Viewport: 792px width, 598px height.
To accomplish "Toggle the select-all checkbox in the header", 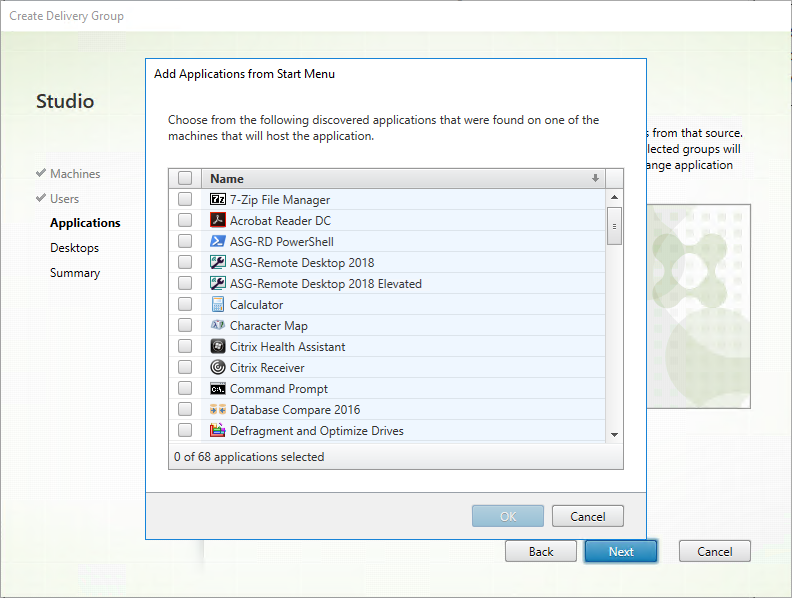I will [185, 178].
